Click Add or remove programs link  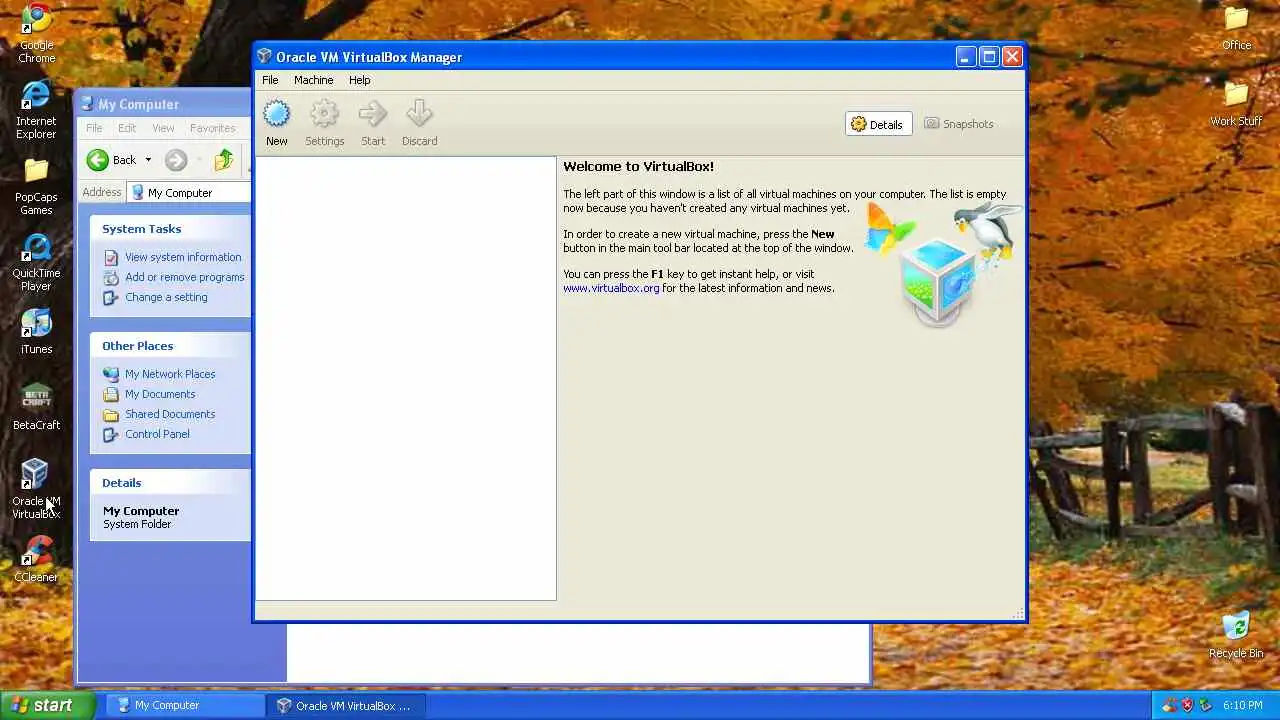185,277
